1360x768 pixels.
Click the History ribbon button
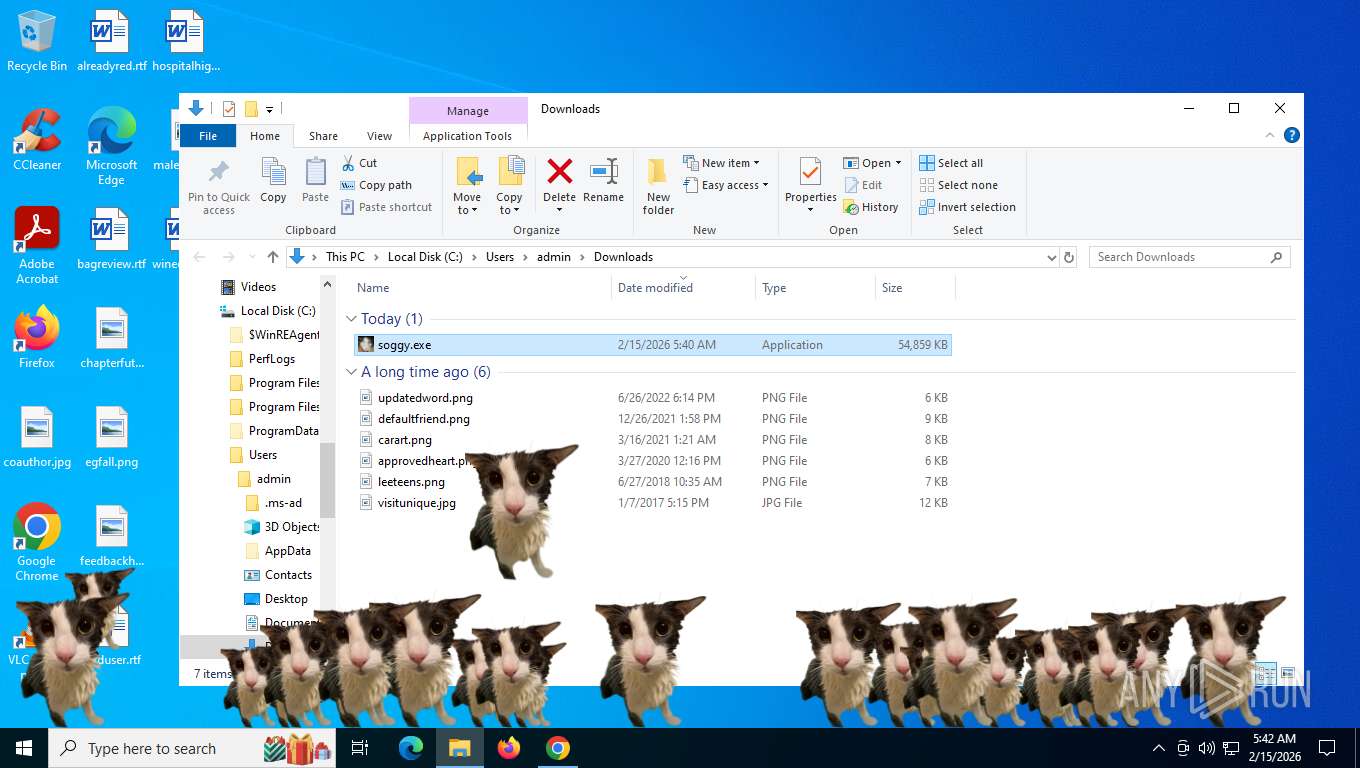[x=871, y=207]
